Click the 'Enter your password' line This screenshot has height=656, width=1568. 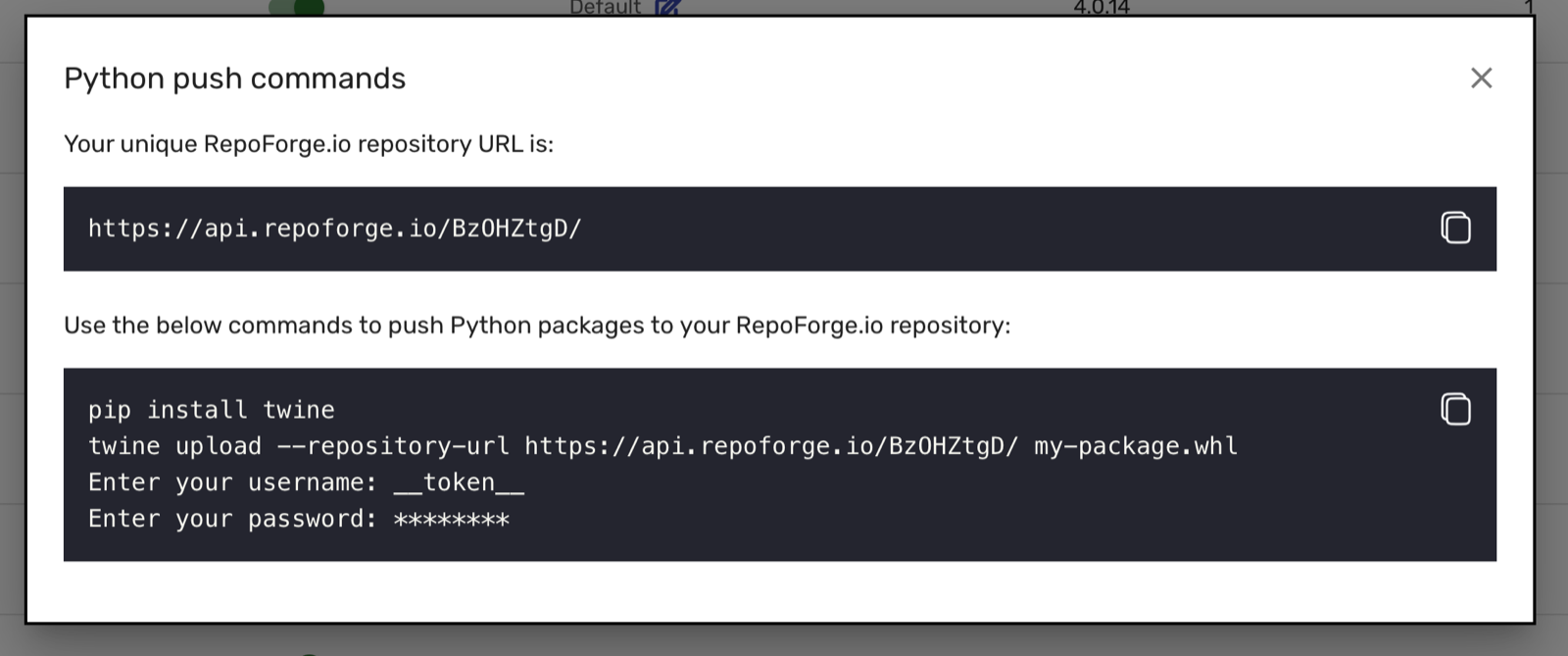[x=299, y=519]
